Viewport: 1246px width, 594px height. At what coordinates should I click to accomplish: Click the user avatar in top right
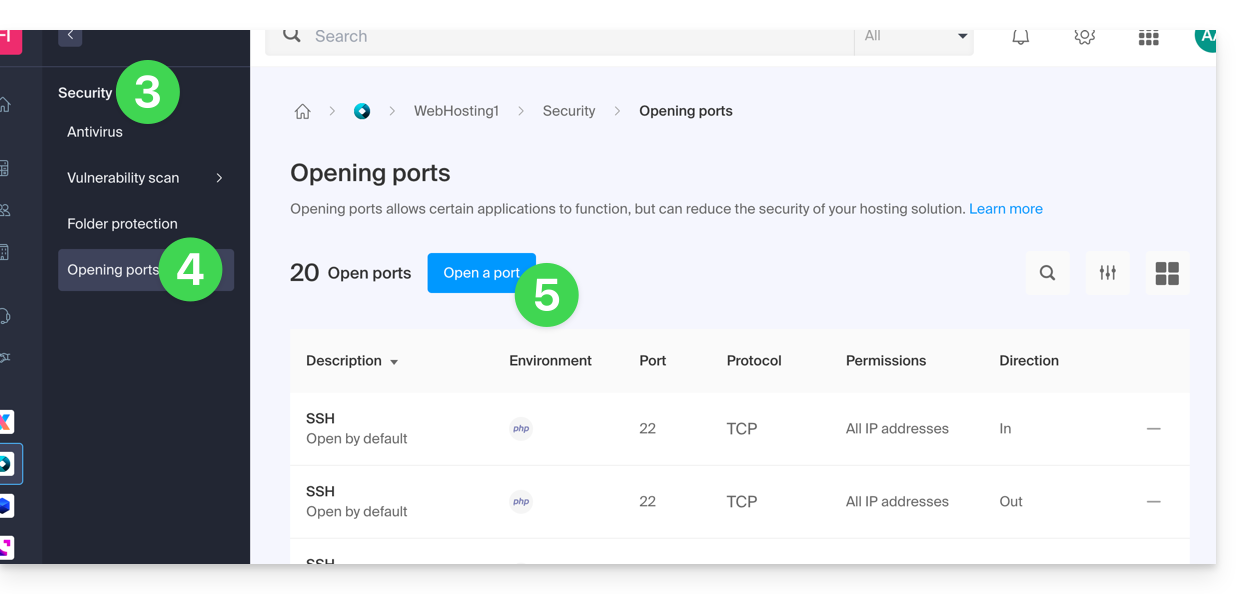tap(1205, 38)
